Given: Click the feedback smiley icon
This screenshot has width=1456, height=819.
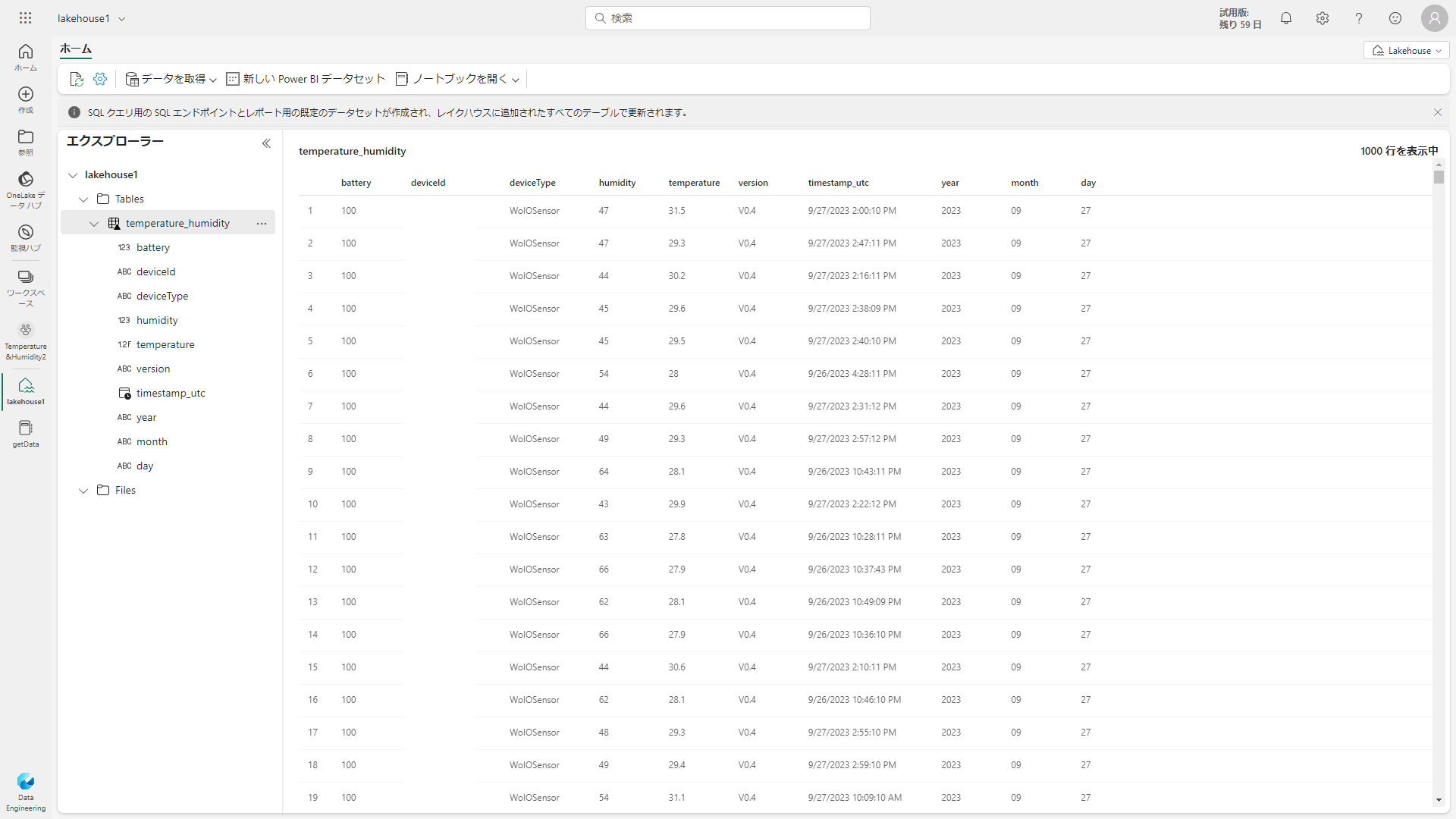Looking at the screenshot, I should point(1395,18).
